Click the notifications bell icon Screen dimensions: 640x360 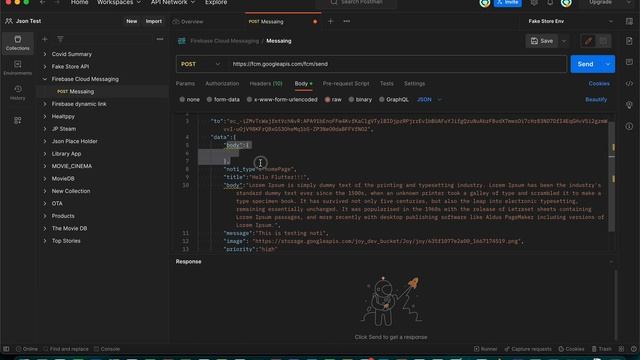point(550,2)
